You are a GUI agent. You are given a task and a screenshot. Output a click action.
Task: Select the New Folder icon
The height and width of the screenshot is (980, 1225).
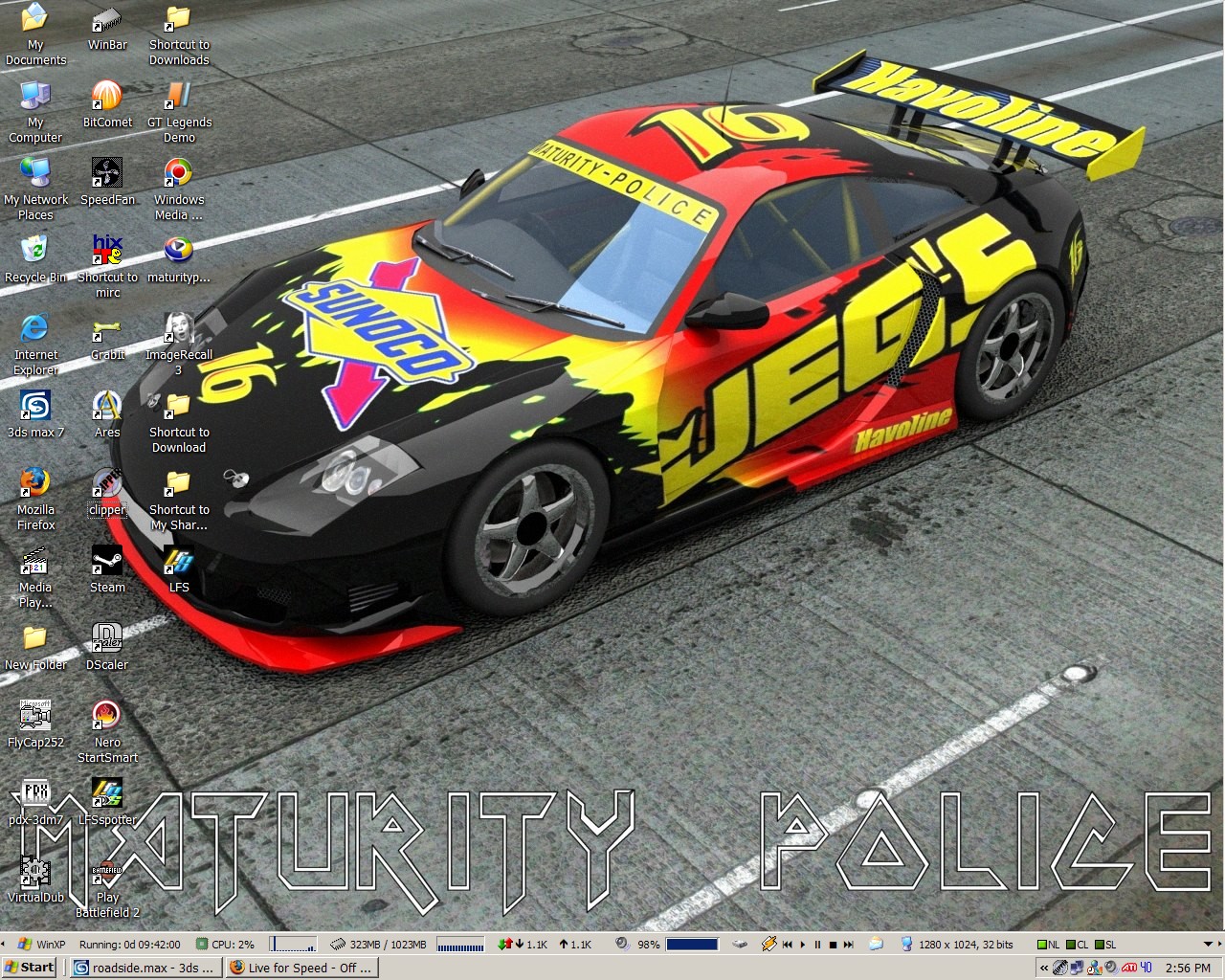[35, 647]
